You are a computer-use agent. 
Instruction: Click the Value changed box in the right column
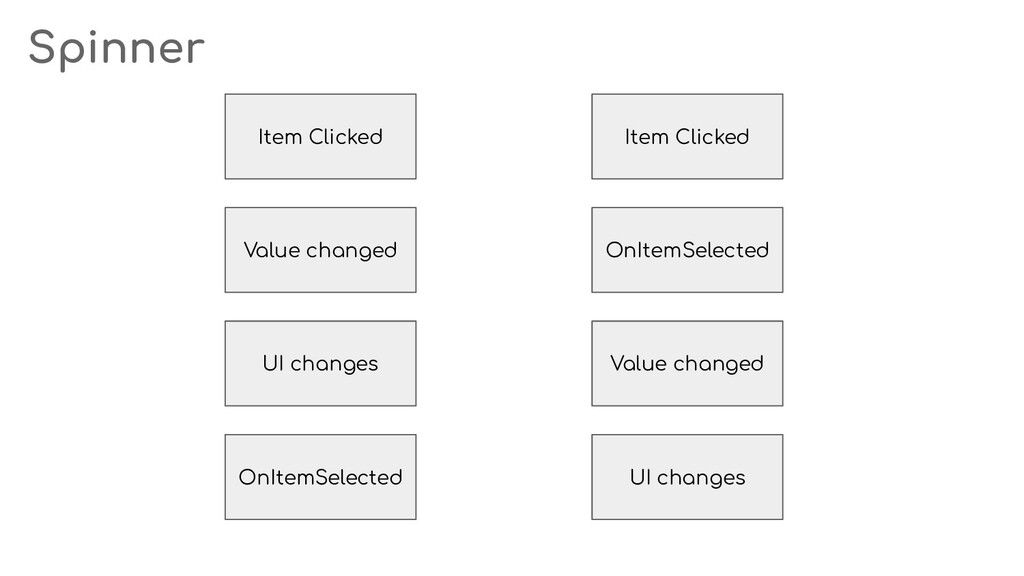pos(687,364)
